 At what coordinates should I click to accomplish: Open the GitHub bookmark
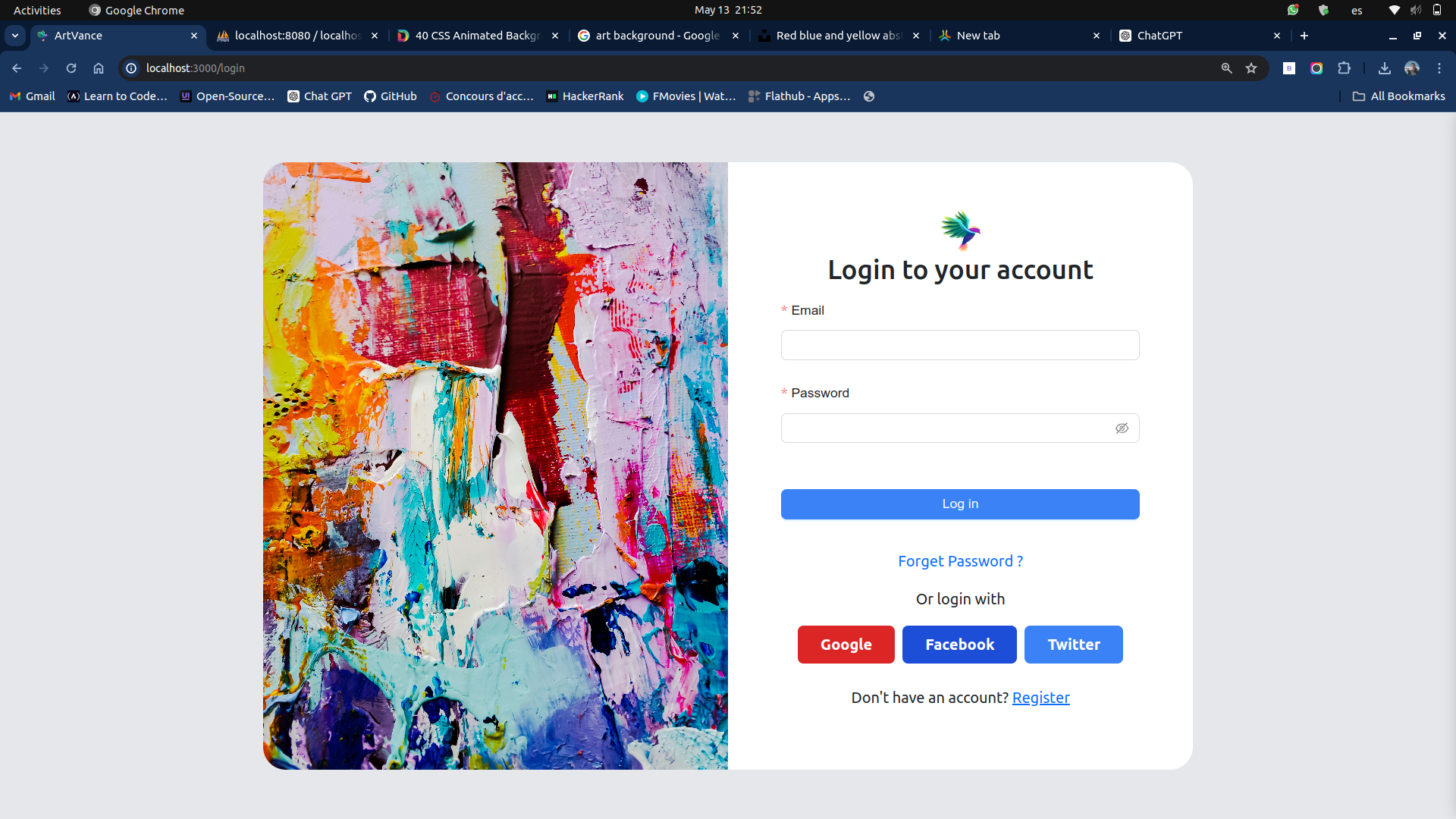tap(391, 96)
